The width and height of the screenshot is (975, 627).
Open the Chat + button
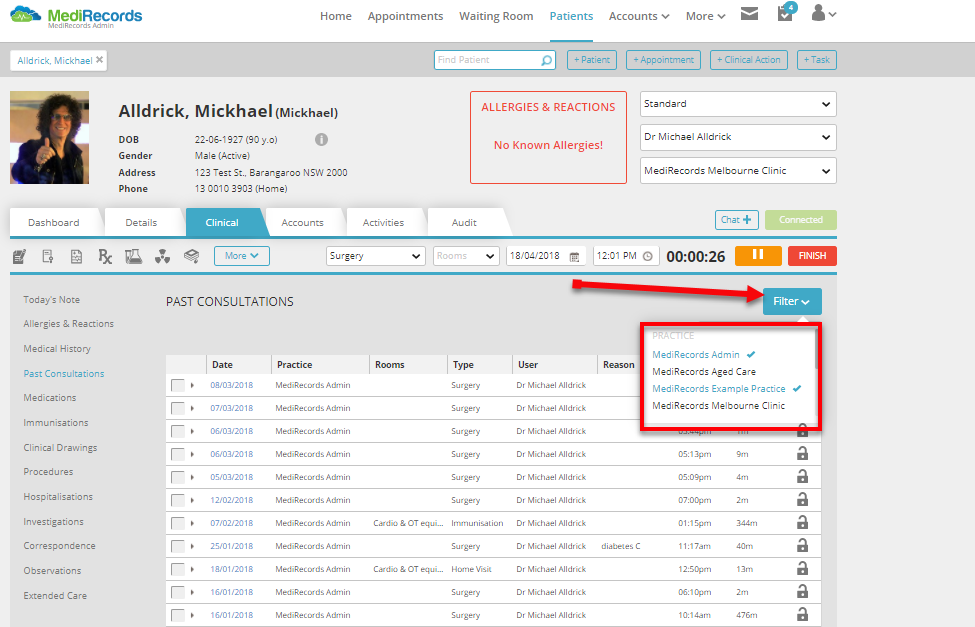737,220
